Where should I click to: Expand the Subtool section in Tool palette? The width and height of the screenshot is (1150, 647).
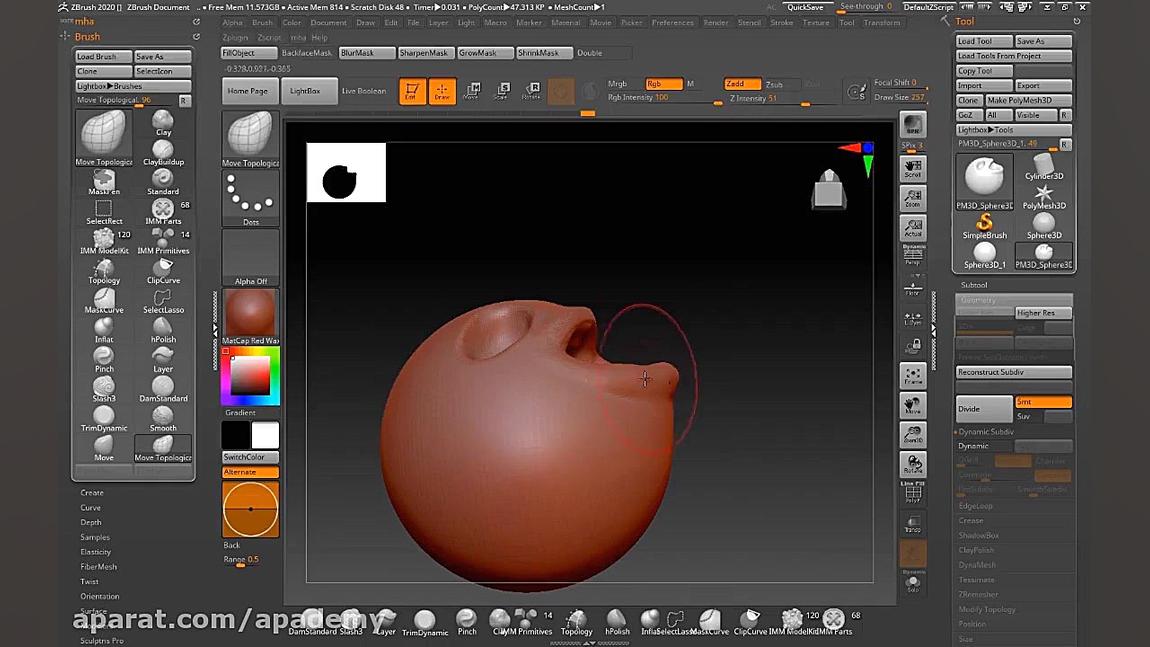coord(974,285)
